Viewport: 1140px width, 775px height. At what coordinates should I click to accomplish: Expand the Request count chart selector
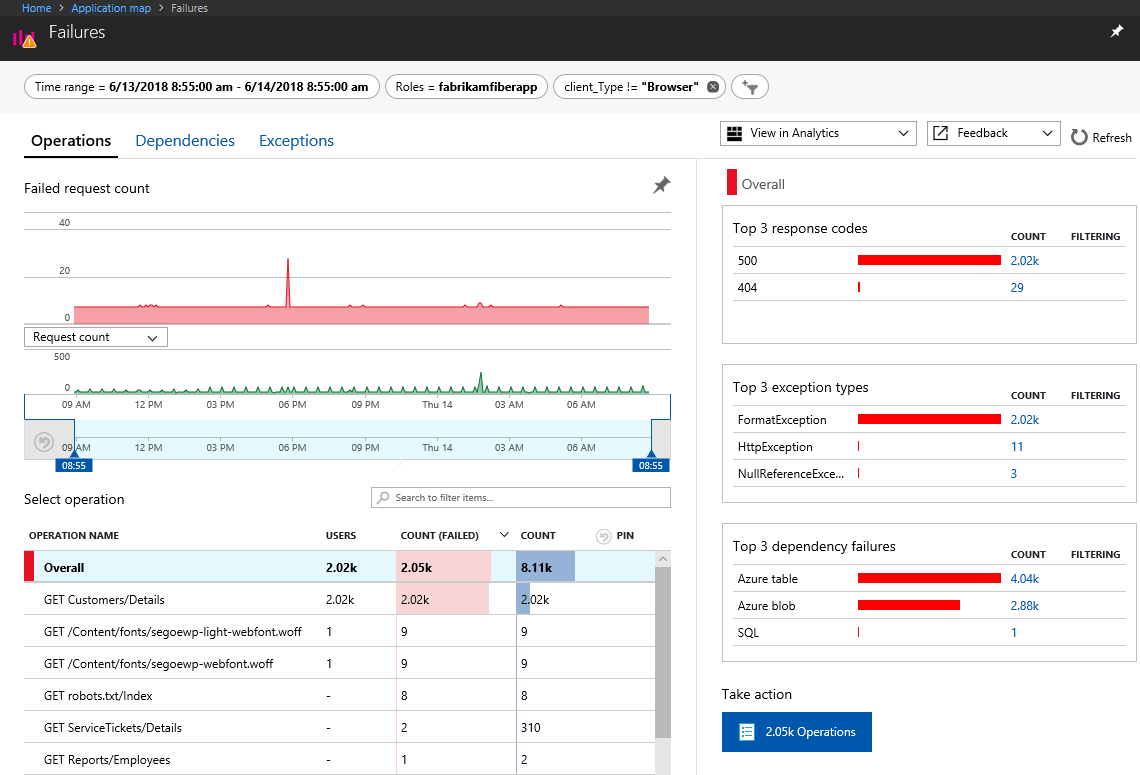95,337
